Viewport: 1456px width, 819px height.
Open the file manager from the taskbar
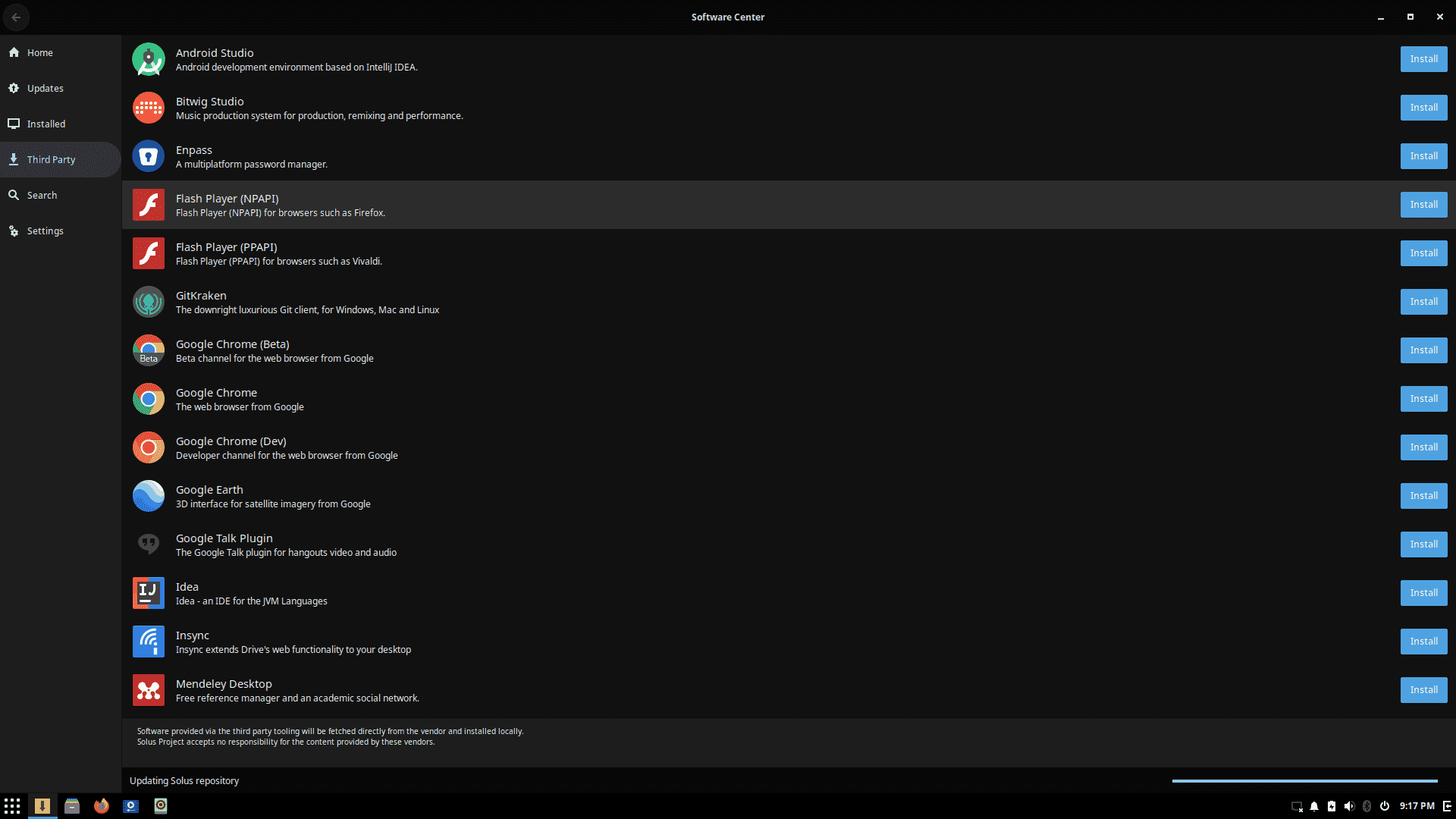[72, 806]
